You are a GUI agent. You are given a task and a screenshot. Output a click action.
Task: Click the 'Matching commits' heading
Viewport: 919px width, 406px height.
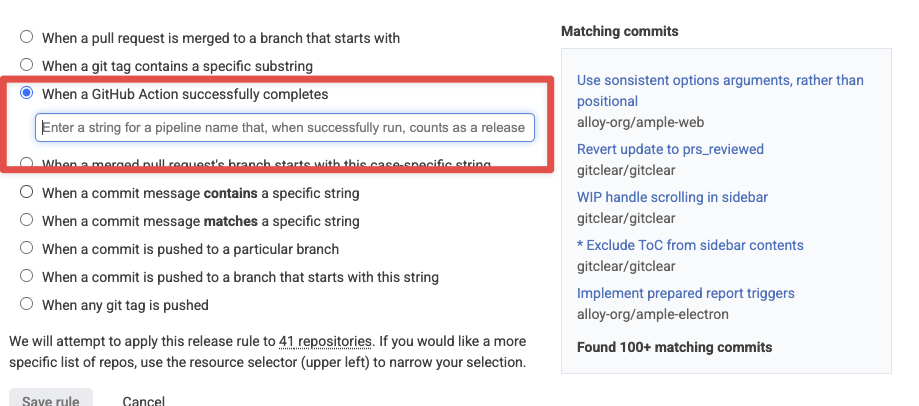[x=620, y=31]
